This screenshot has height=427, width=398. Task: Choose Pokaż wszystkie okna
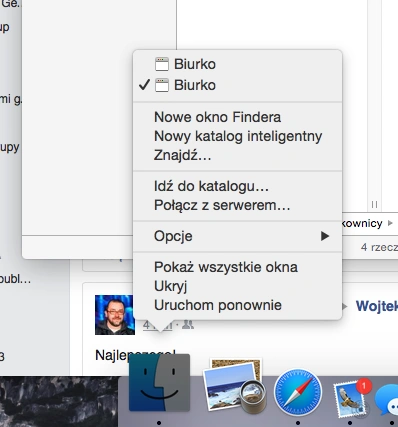(237, 267)
